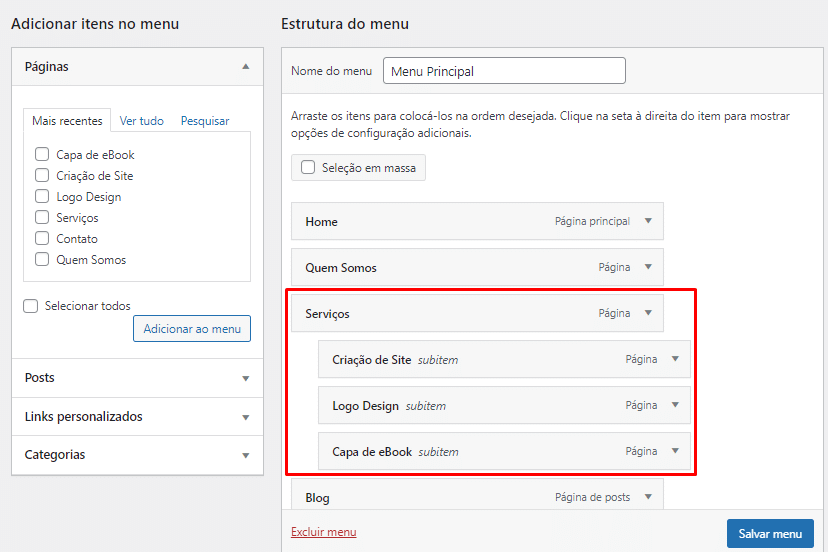828x552 pixels.
Task: Open the Pesquisar tab
Action: (x=205, y=121)
